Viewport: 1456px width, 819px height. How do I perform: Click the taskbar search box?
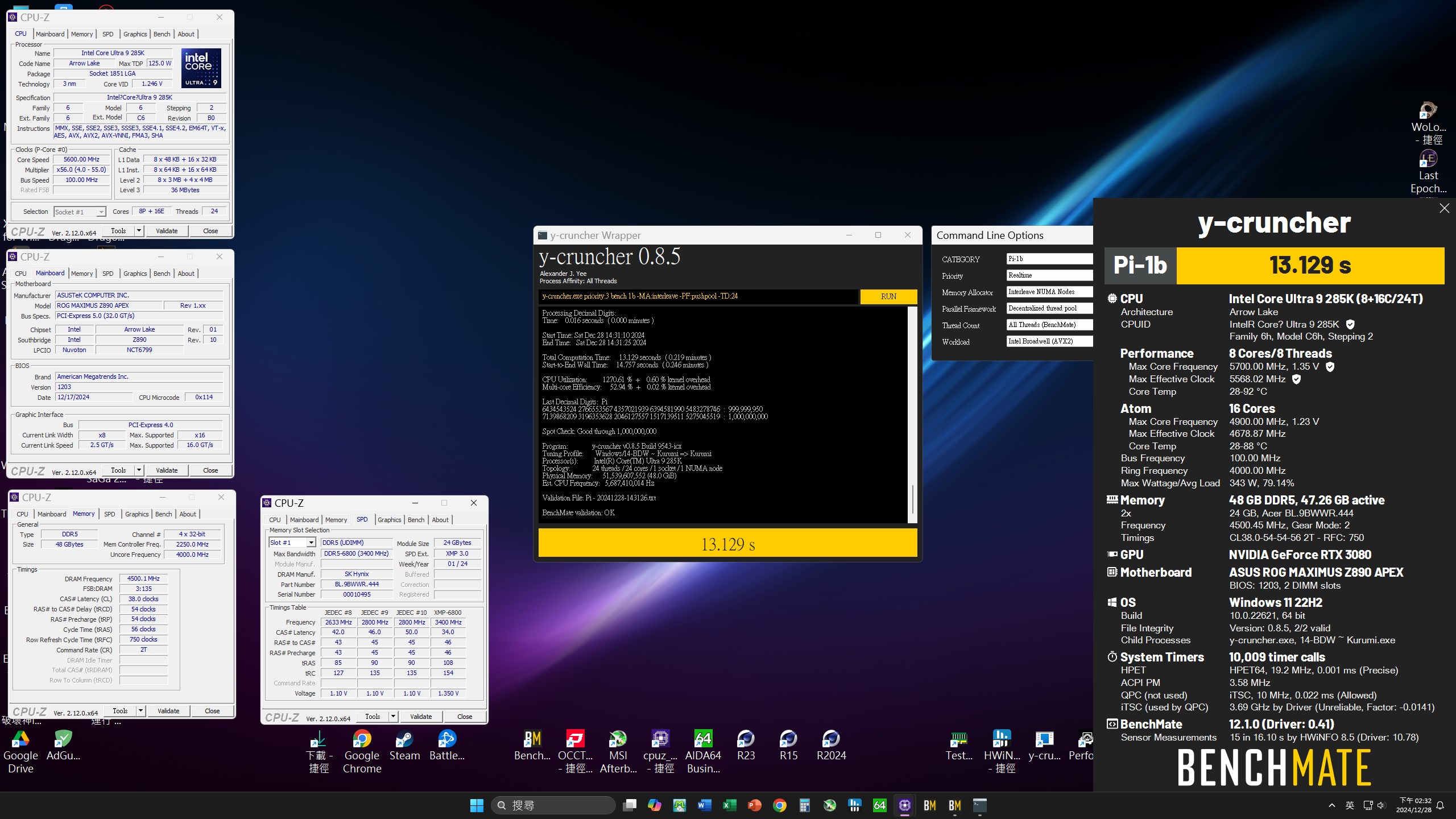(x=553, y=805)
